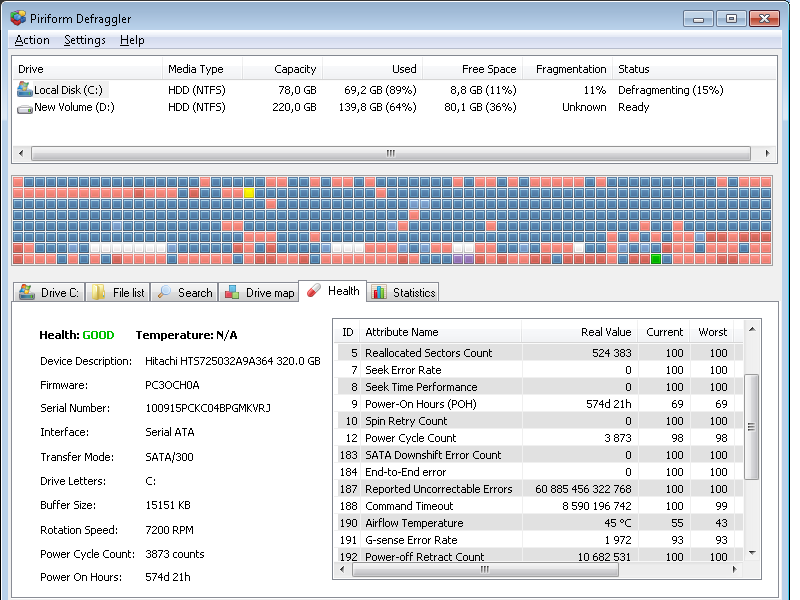Select the Reported Uncorrectable Errors row
The image size is (800, 600).
pyautogui.click(x=539, y=489)
